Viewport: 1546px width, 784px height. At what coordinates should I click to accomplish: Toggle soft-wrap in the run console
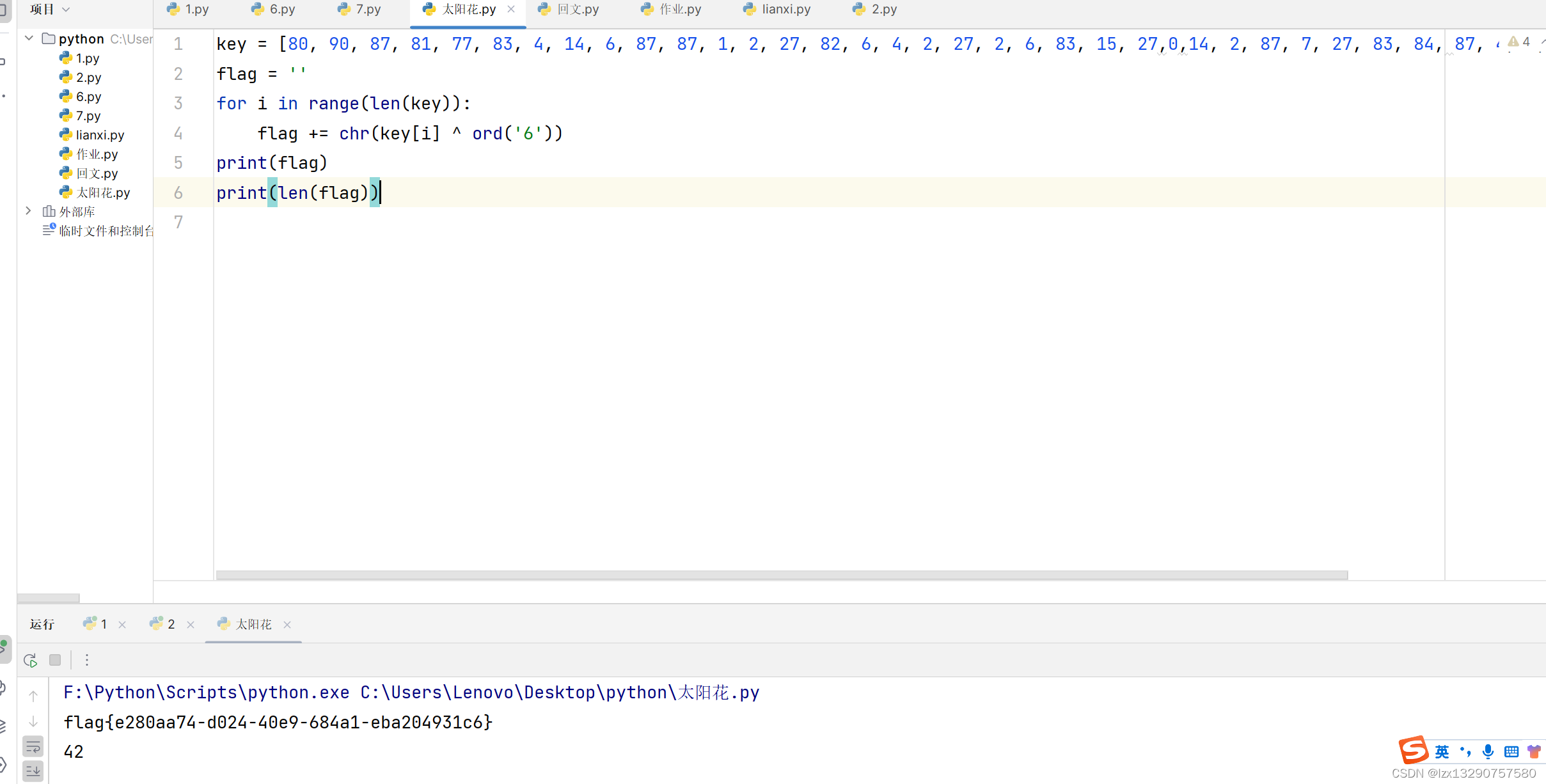(x=33, y=746)
